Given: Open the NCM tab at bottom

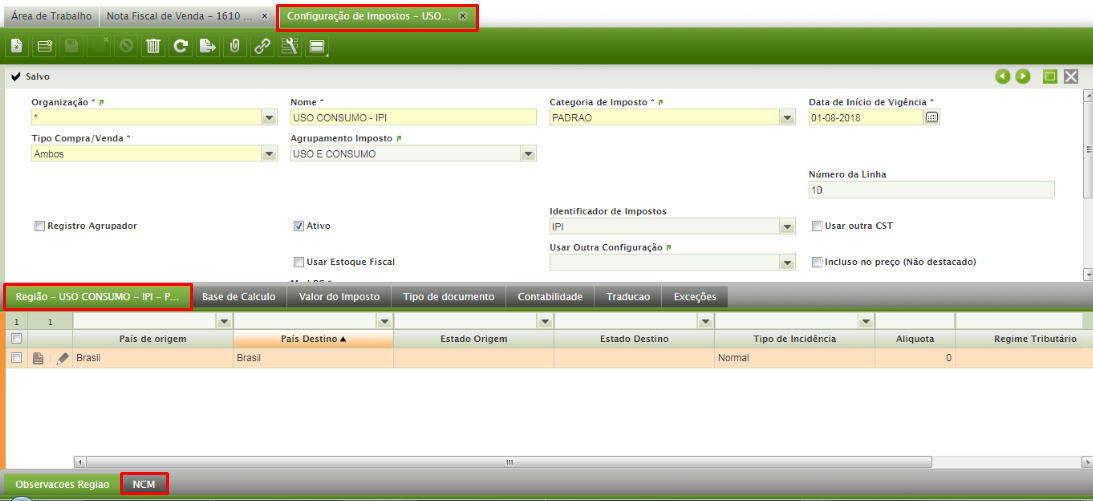Looking at the screenshot, I should 144,484.
